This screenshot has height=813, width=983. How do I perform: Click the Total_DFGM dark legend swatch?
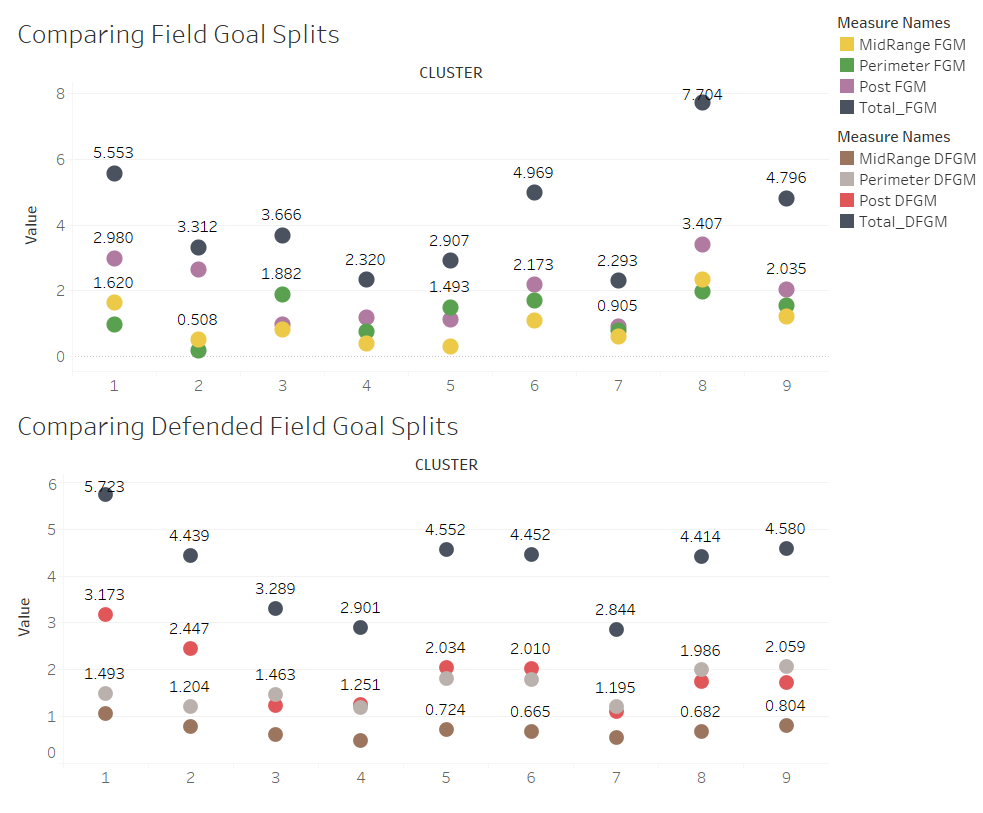(846, 221)
